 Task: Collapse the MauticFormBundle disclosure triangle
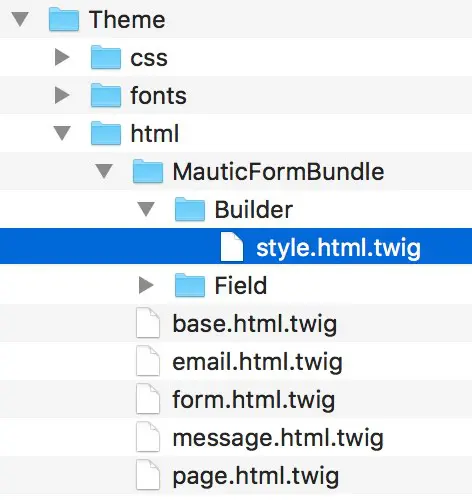pos(104,171)
